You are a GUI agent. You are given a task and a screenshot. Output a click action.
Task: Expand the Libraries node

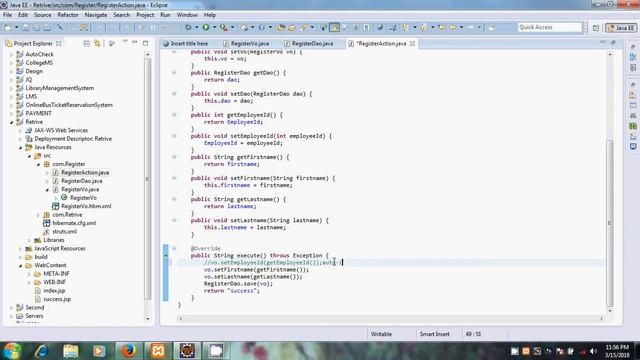click(29, 240)
